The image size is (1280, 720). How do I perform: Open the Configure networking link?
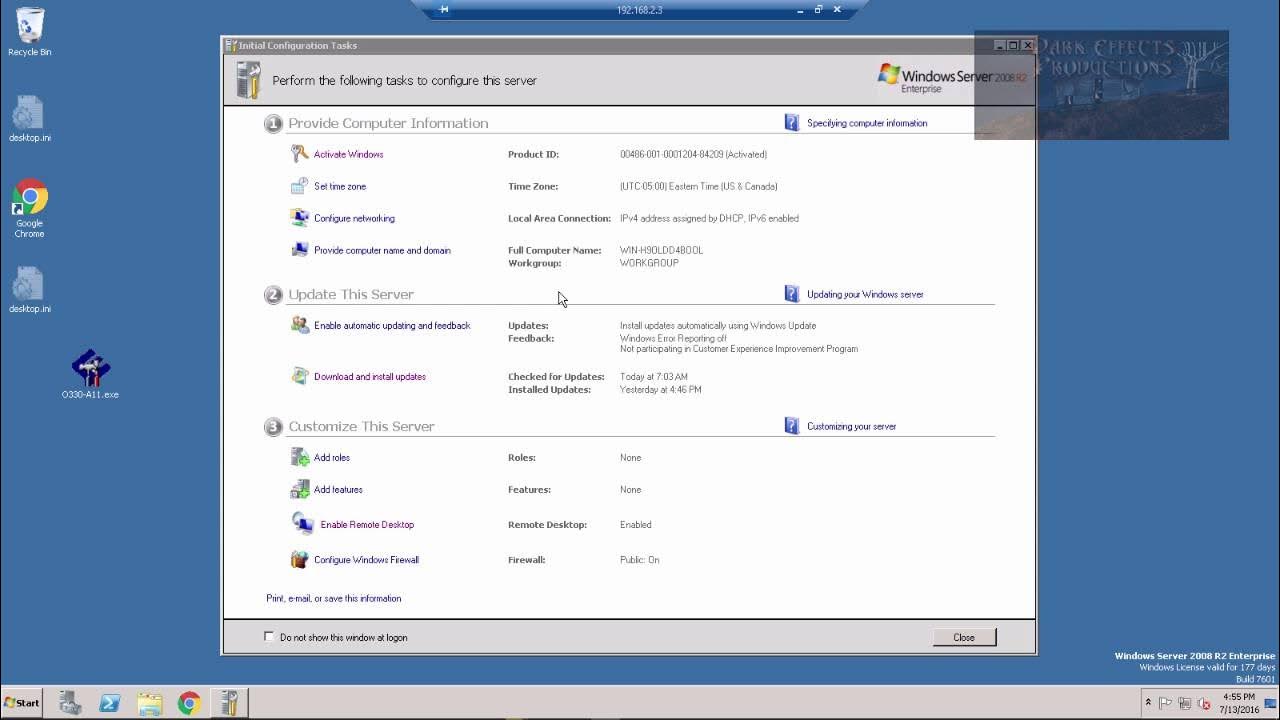354,218
